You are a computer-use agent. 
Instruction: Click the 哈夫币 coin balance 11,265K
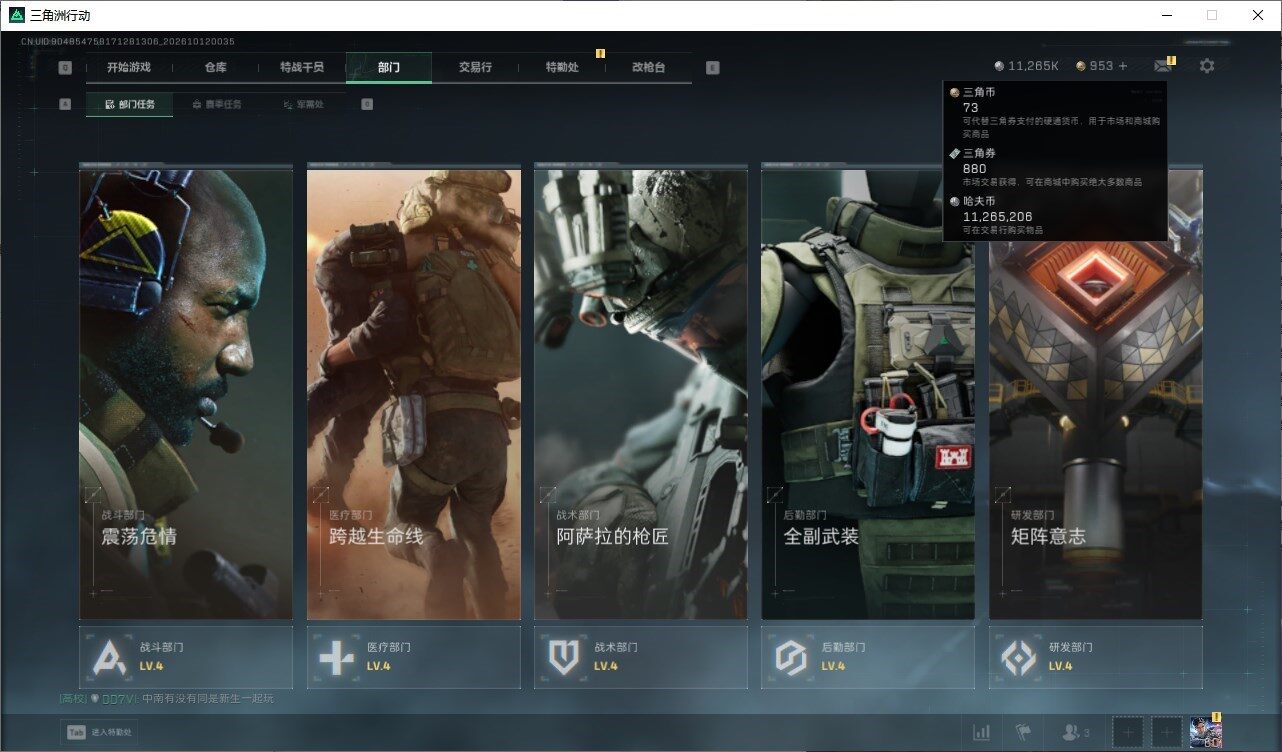click(1026, 66)
